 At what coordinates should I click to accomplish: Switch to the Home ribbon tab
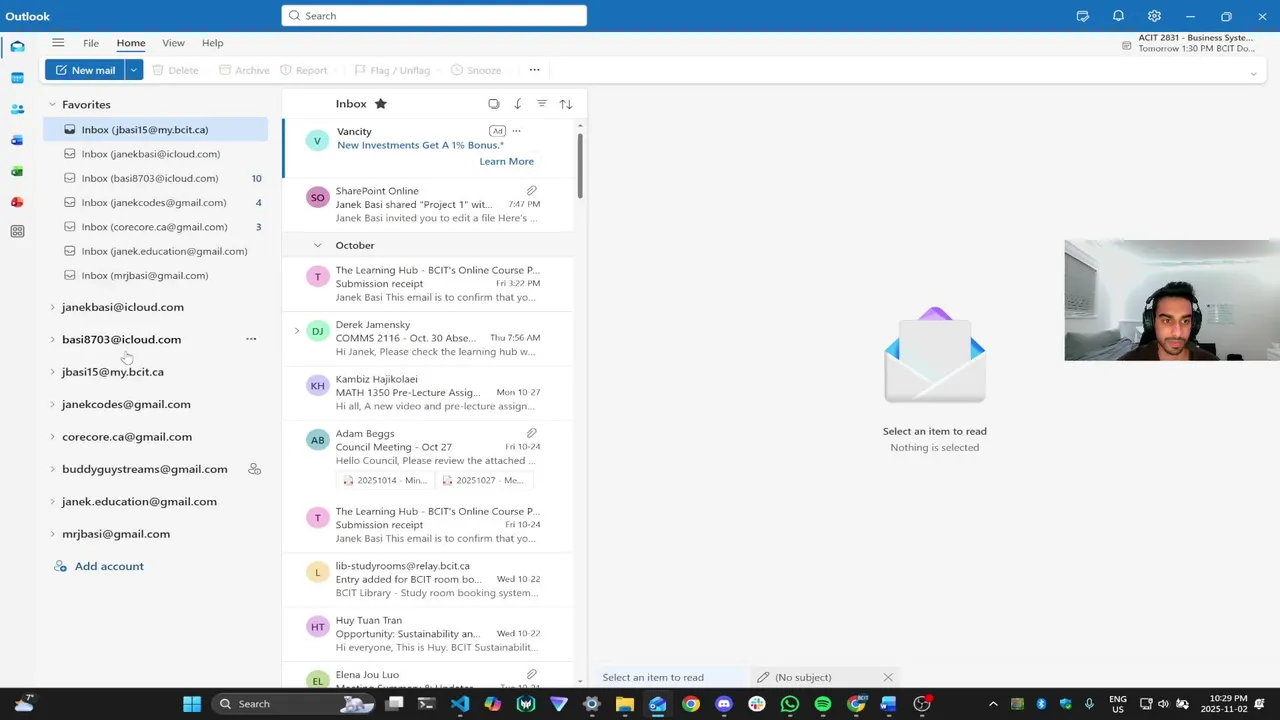(x=131, y=43)
